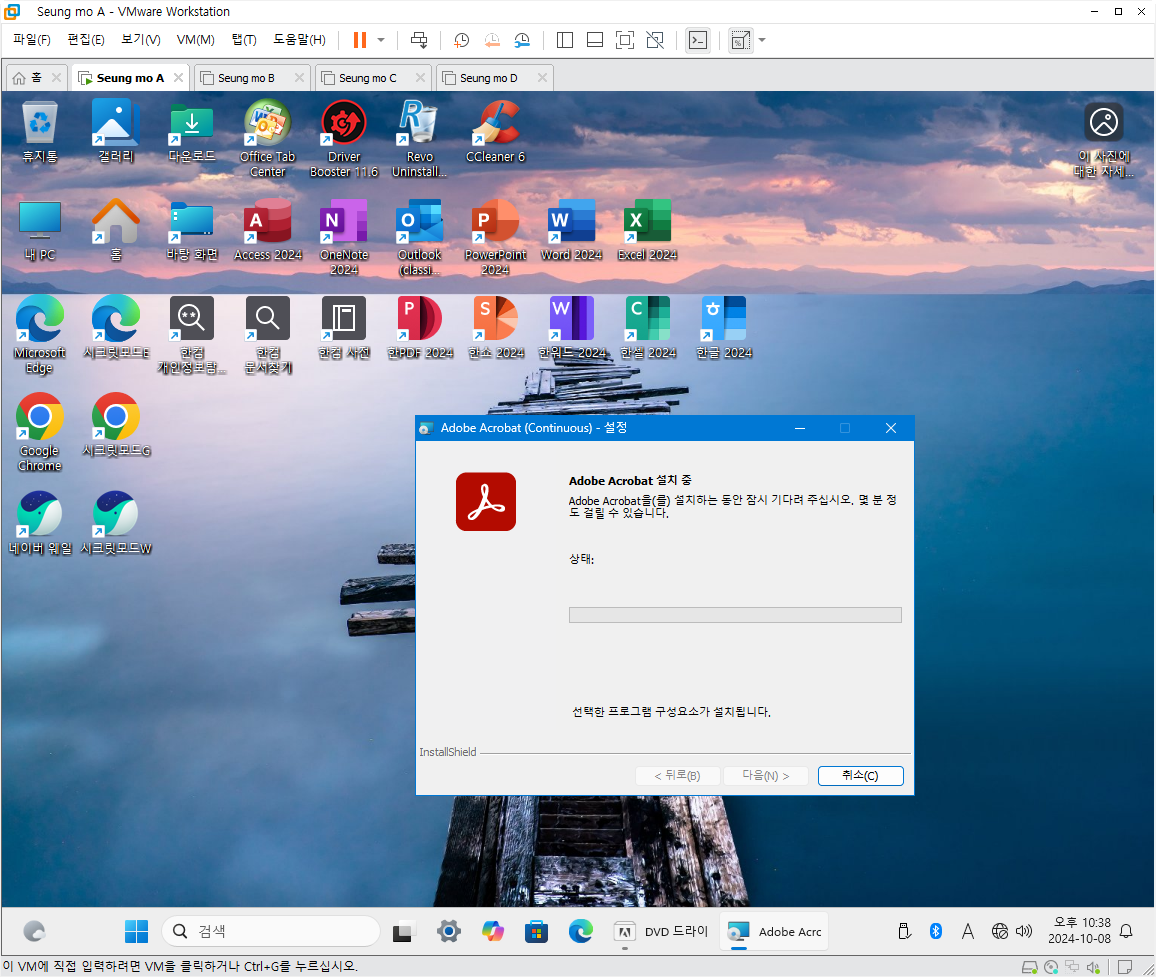Open the VM(M) menu
This screenshot has width=1156, height=977.
(195, 40)
